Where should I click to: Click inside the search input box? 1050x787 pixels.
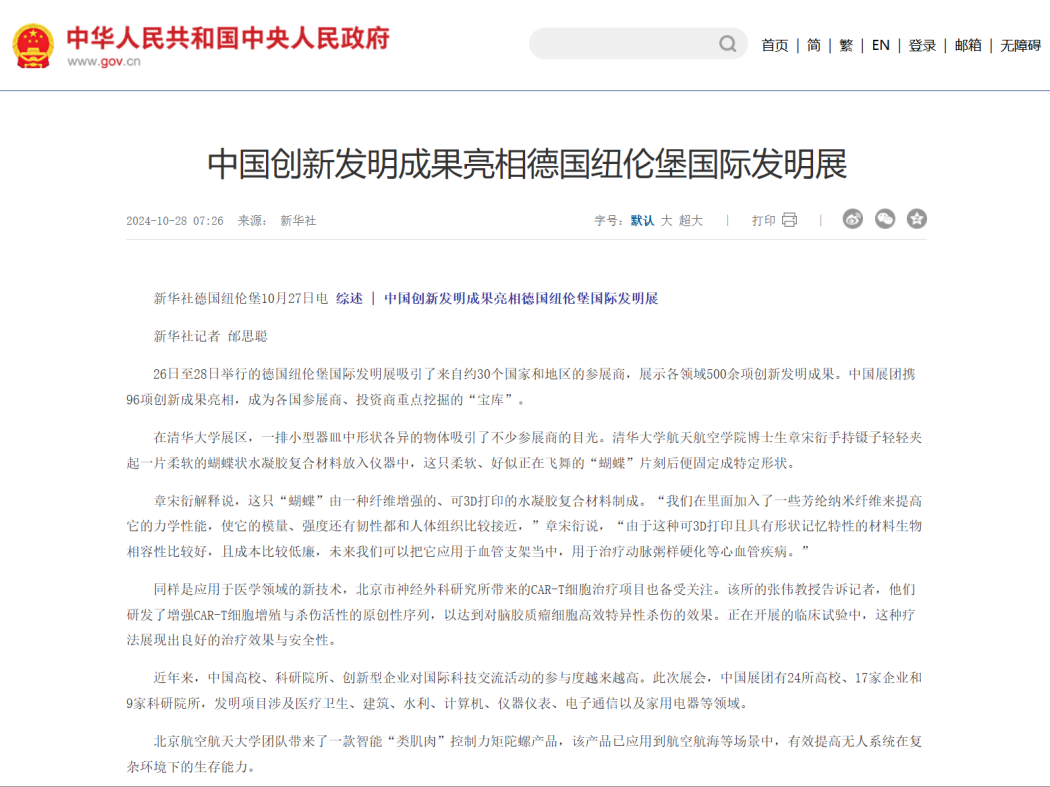[x=620, y=43]
